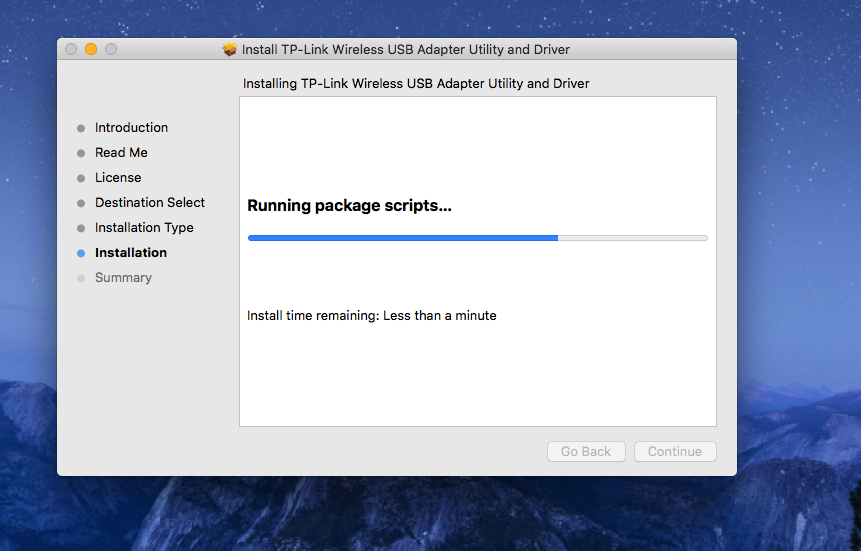
Task: Click the 'Running package scripts...' status text
Action: point(349,205)
